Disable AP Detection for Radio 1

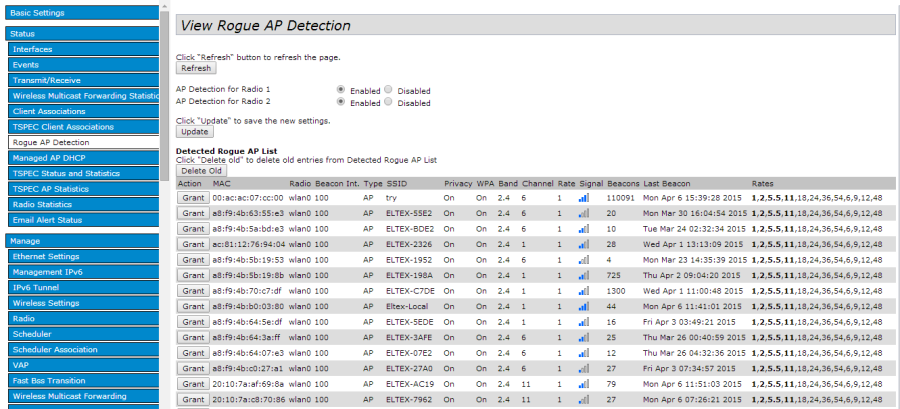pos(389,90)
